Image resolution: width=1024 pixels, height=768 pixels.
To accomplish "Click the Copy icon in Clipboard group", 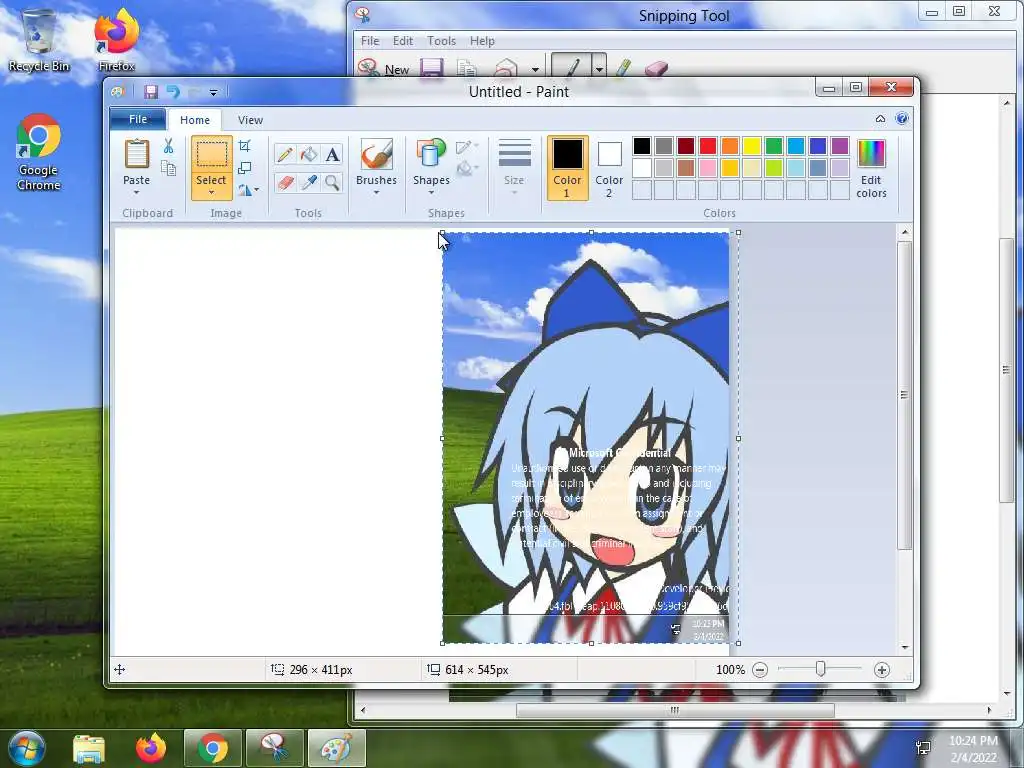I will pyautogui.click(x=168, y=169).
